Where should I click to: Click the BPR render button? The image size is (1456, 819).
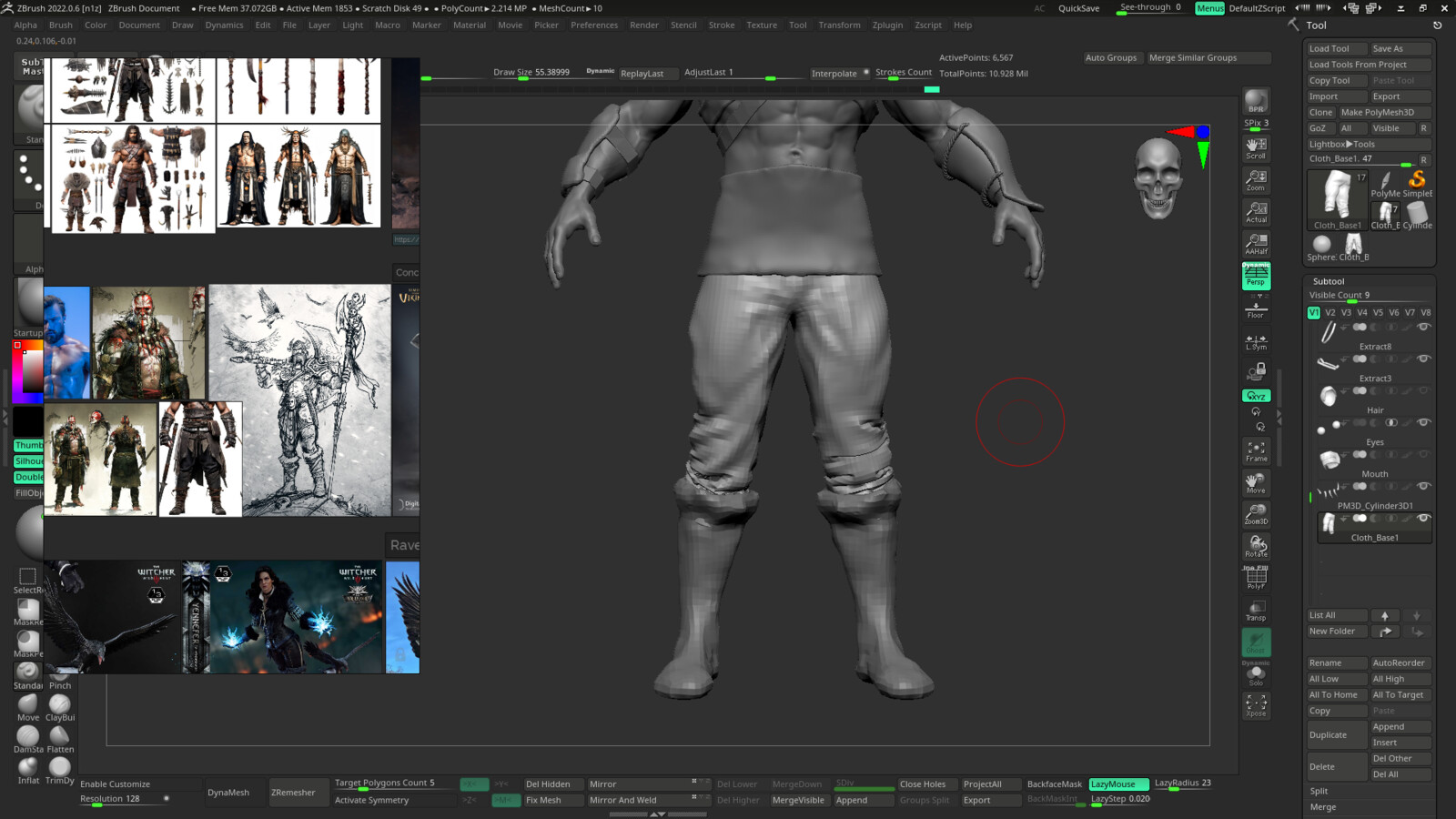[1256, 103]
